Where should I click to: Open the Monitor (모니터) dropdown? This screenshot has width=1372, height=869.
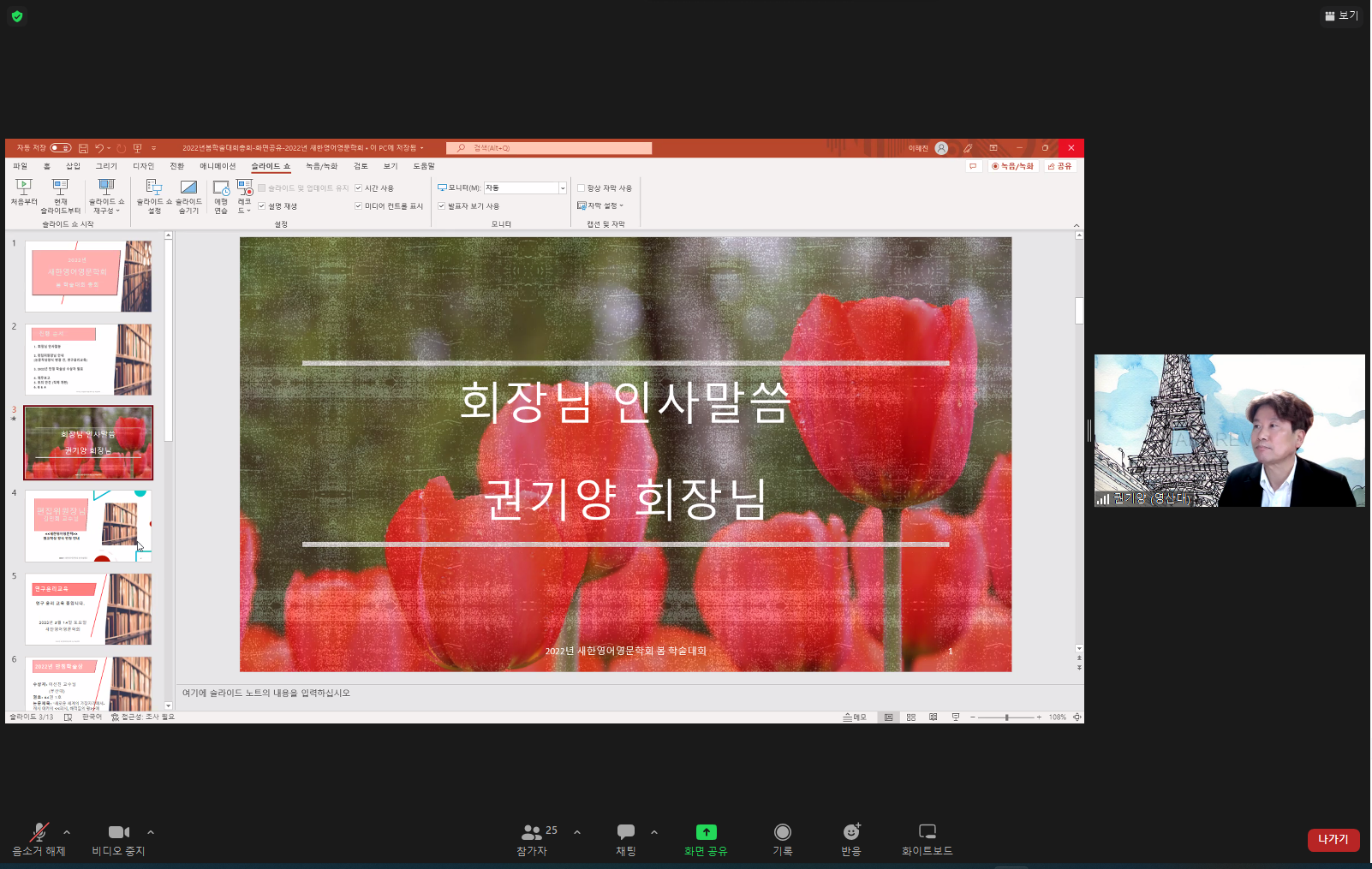(x=563, y=188)
